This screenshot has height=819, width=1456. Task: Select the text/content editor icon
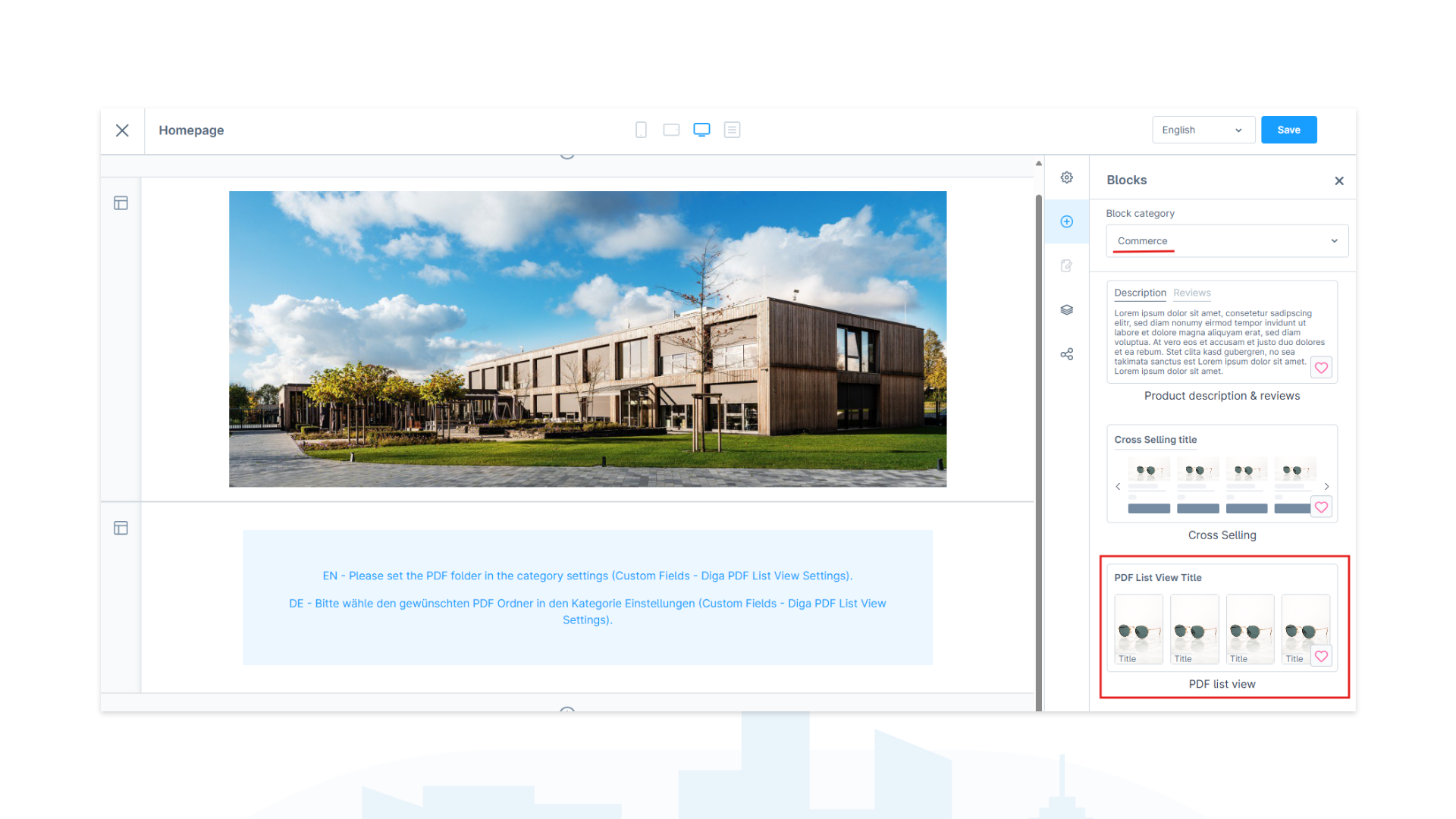pos(1068,265)
